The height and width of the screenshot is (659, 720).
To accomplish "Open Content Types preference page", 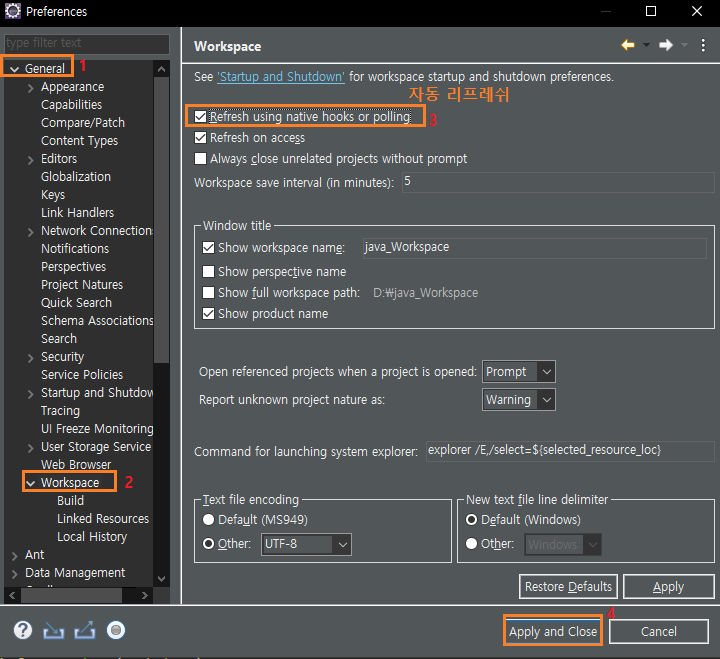I will pos(79,141).
